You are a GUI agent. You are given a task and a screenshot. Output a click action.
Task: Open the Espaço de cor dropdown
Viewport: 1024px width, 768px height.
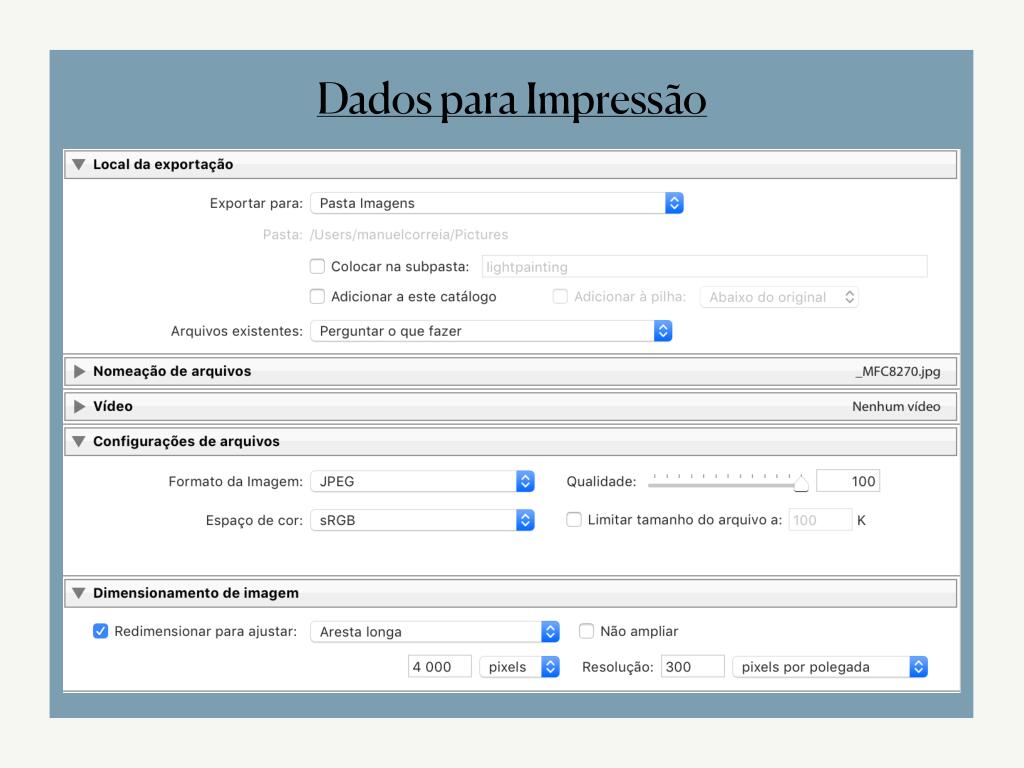(422, 520)
